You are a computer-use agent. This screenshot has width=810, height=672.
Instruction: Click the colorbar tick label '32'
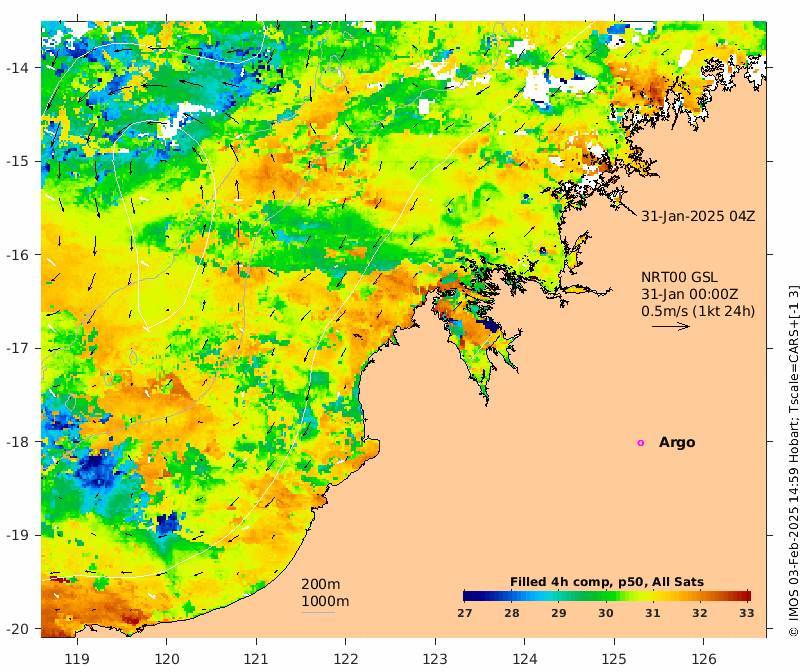click(699, 613)
